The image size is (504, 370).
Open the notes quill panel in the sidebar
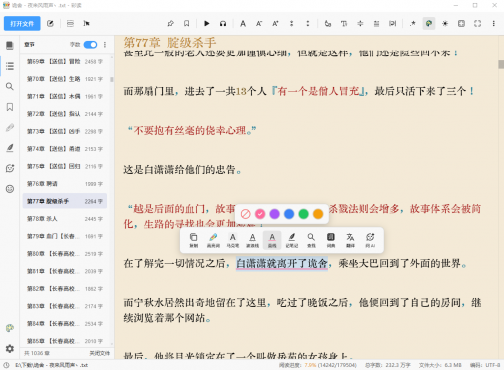(10, 148)
